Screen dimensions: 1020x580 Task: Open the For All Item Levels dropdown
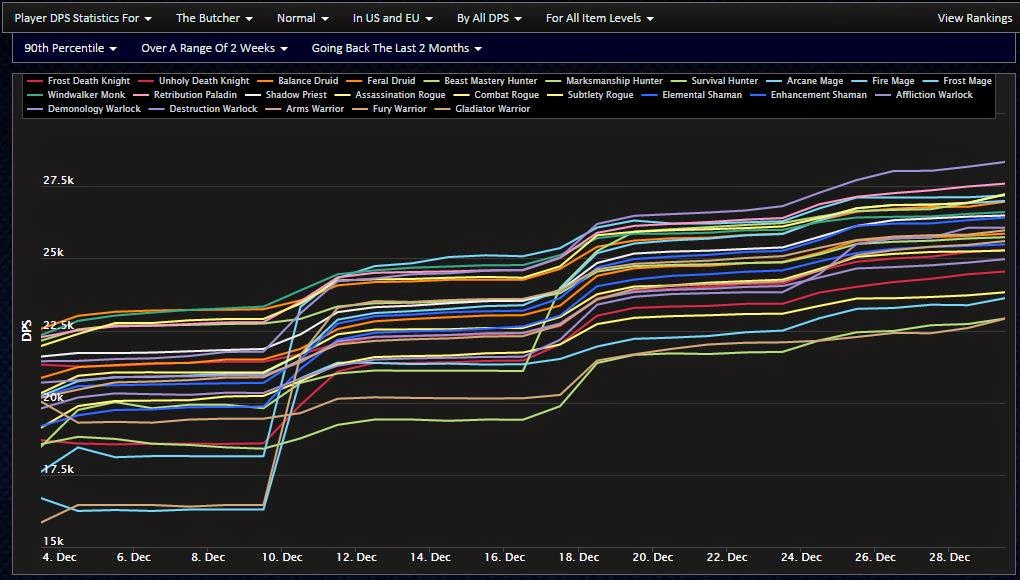600,18
